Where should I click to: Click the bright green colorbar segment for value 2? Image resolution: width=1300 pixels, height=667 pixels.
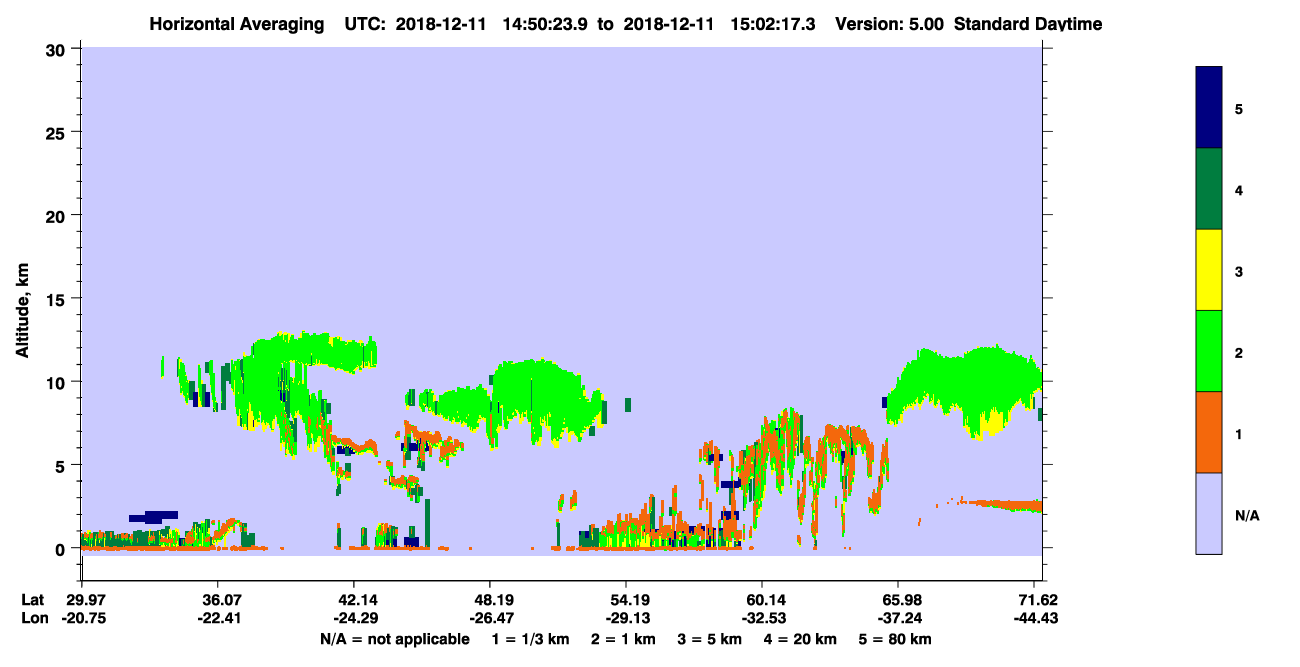(1208, 351)
